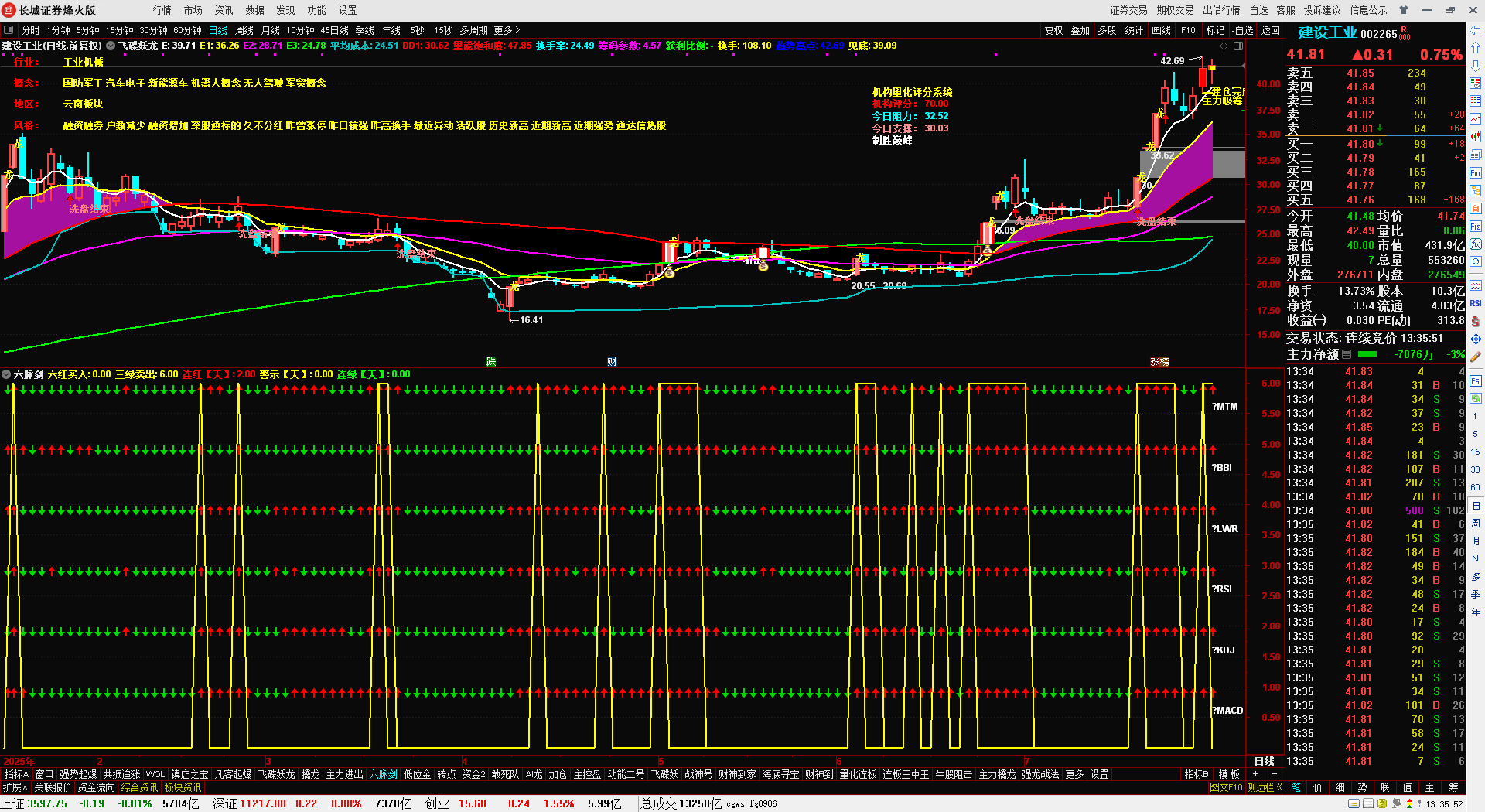1485x812 pixels.
Task: Click the green 主力净额 progress bar
Action: 1367,354
